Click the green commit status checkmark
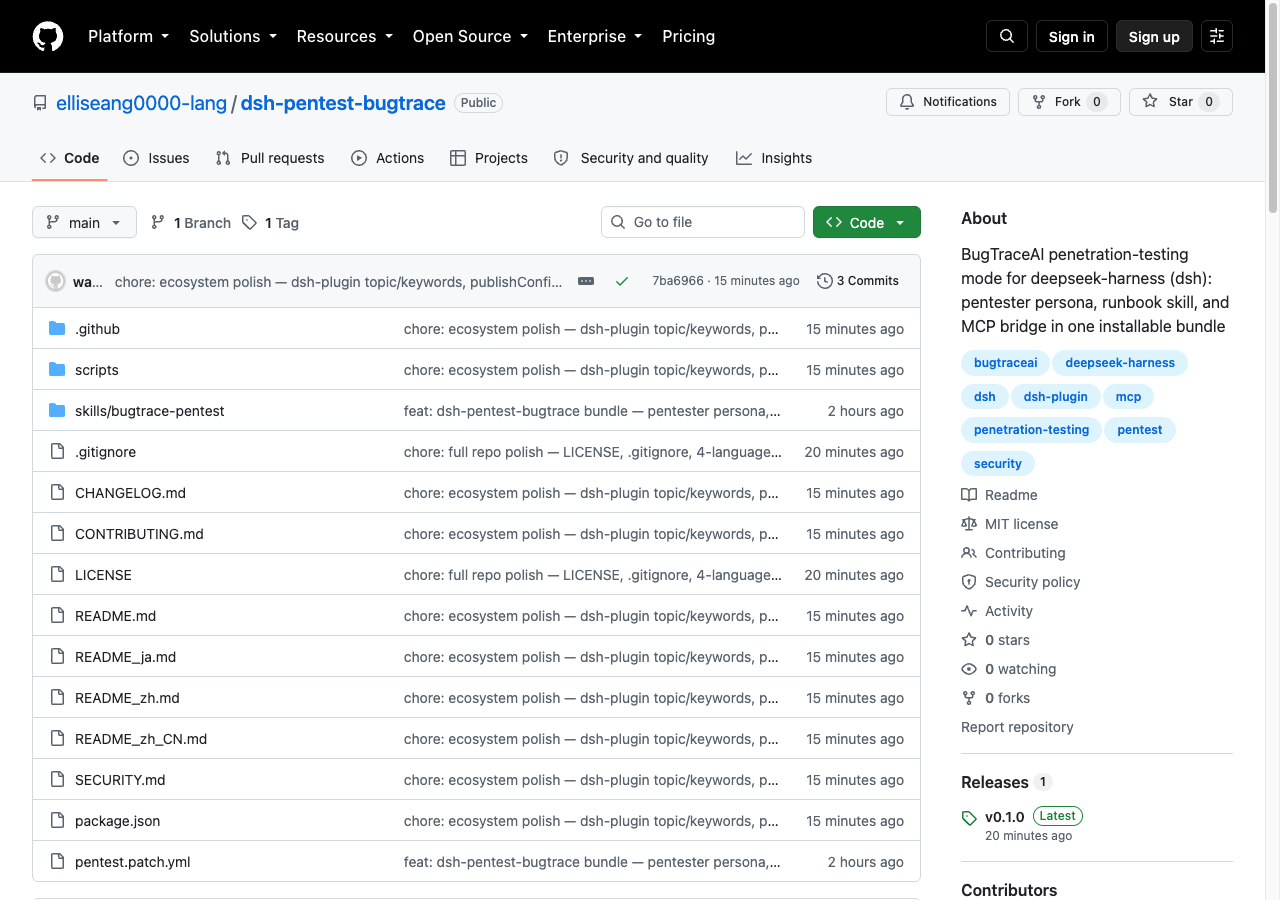Viewport: 1280px width, 900px height. [x=622, y=281]
